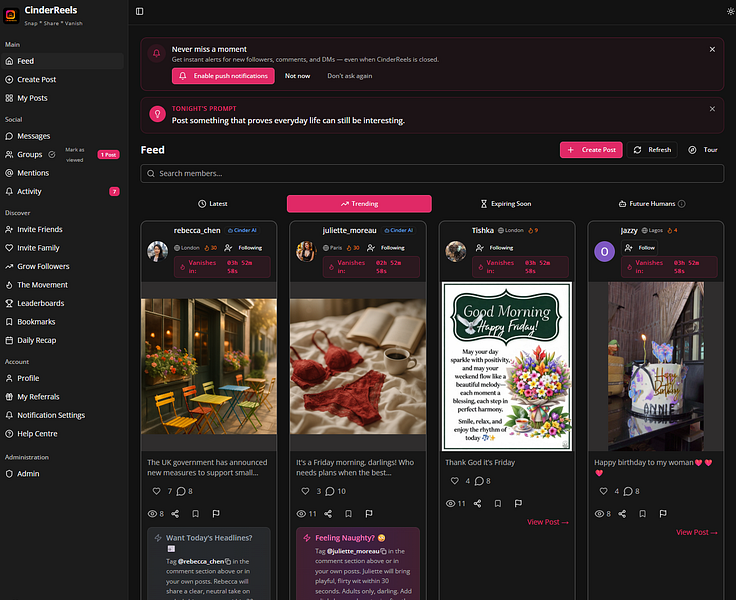Screen dimensions: 736x600
Task: Open Help Centre
Action: click(62, 434)
